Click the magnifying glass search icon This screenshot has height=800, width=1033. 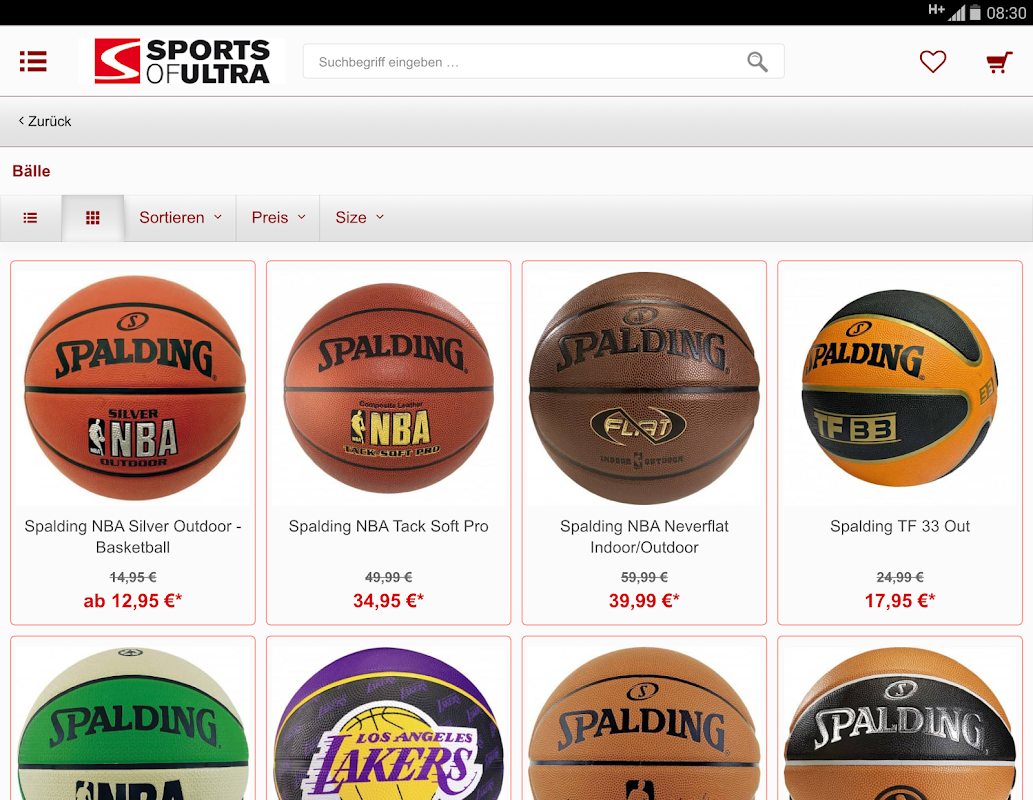757,62
